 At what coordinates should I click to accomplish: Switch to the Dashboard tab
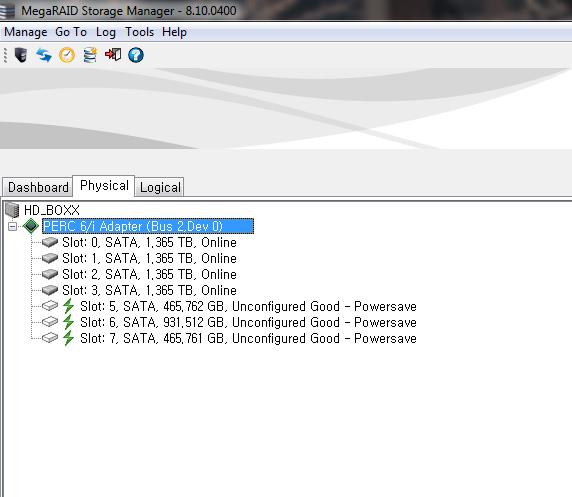tap(38, 187)
